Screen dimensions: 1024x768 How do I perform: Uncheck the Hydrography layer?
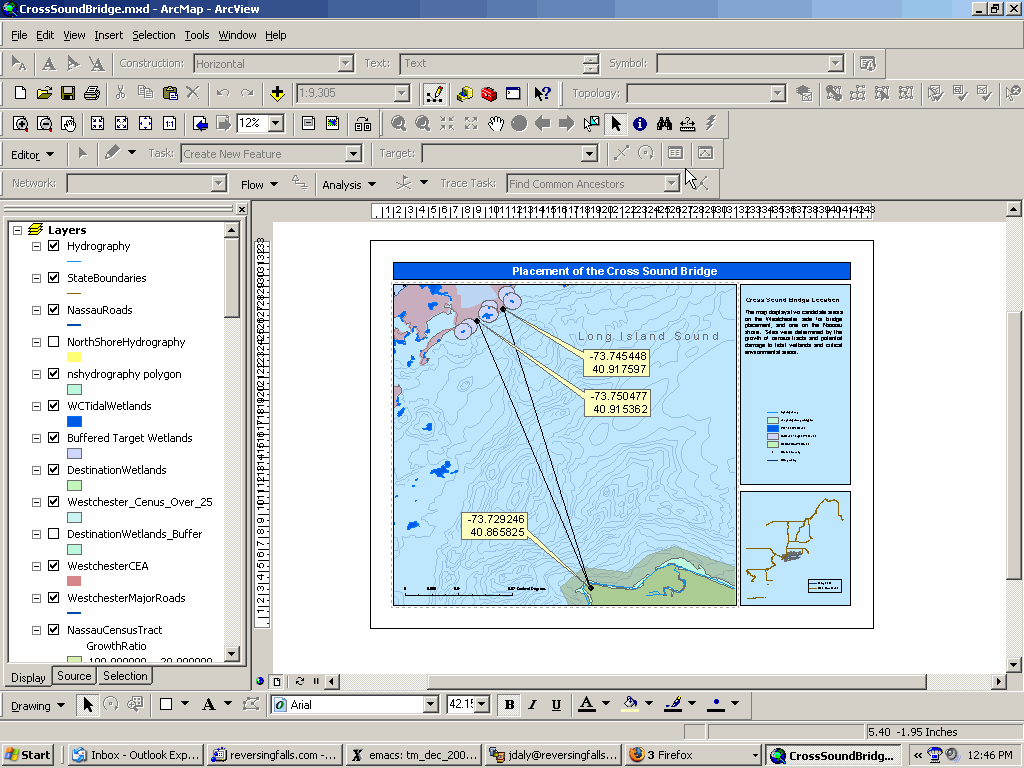(x=54, y=246)
